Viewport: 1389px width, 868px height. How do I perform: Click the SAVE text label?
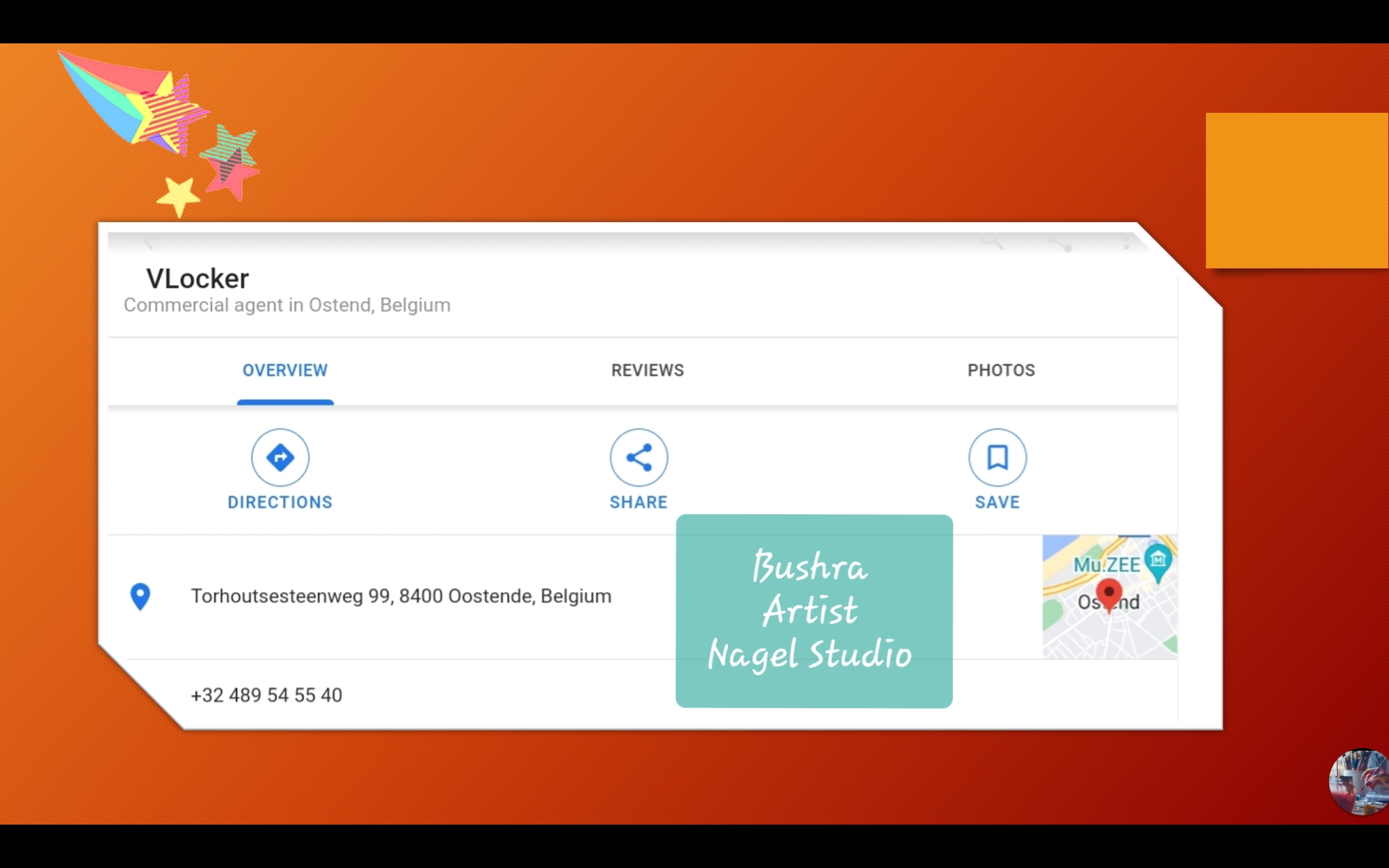pos(997,502)
